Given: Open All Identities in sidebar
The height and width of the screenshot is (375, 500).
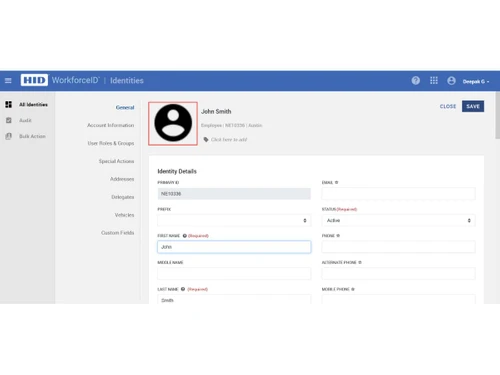Looking at the screenshot, I should click(x=33, y=104).
